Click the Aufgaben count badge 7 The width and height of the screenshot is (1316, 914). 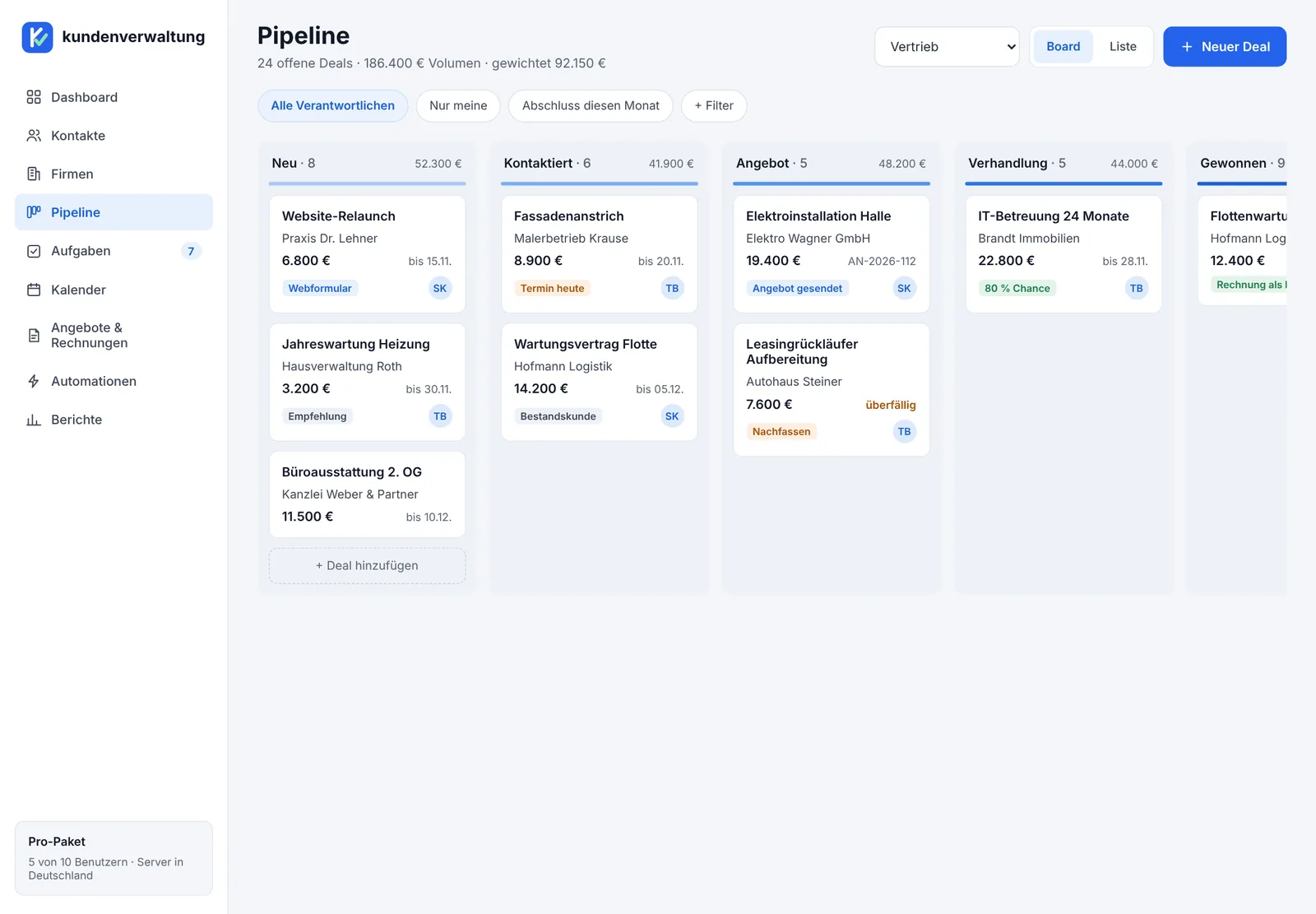(191, 251)
